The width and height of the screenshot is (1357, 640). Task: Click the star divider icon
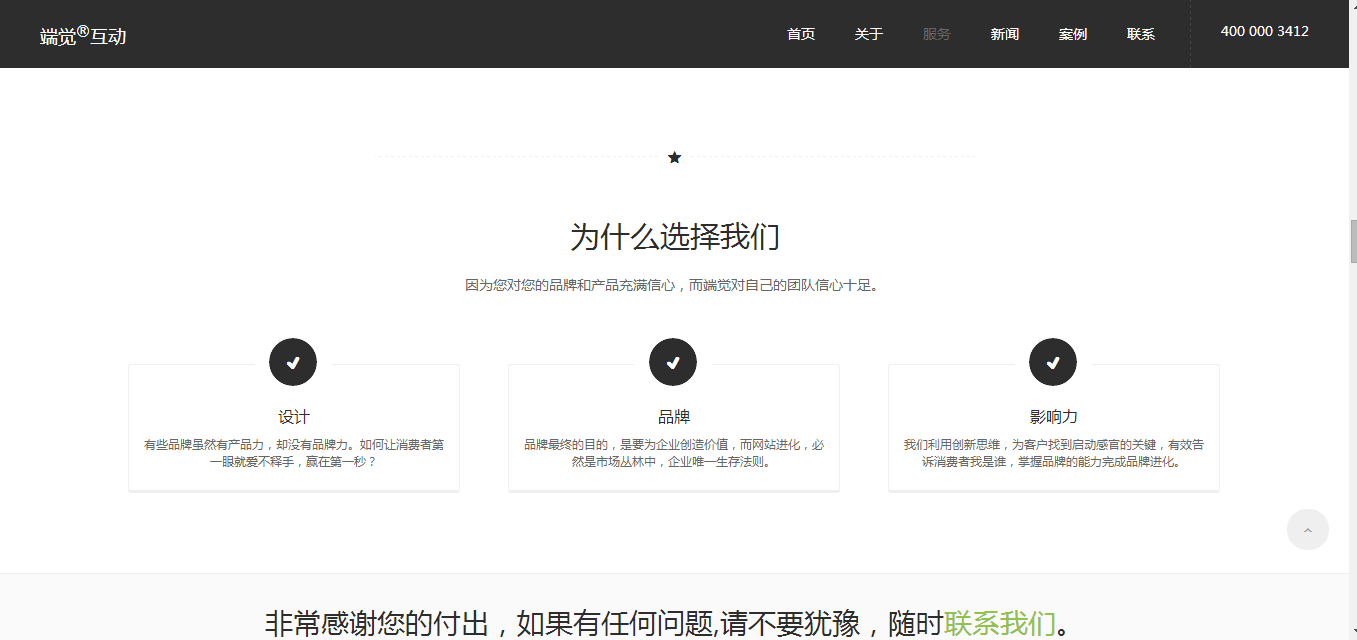(x=674, y=157)
